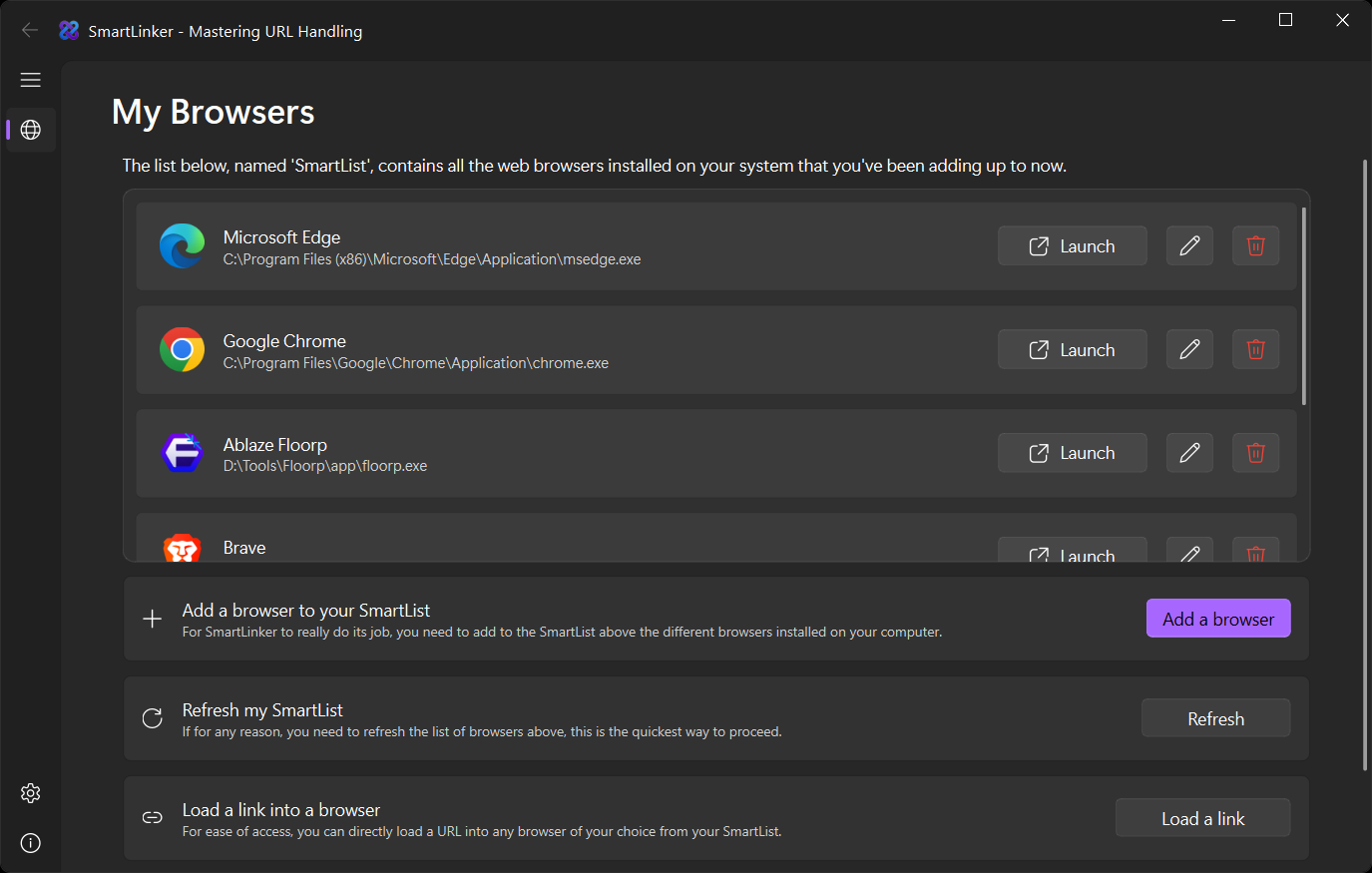The image size is (1372, 873).
Task: Select the Google Chrome name text
Action: (284, 340)
